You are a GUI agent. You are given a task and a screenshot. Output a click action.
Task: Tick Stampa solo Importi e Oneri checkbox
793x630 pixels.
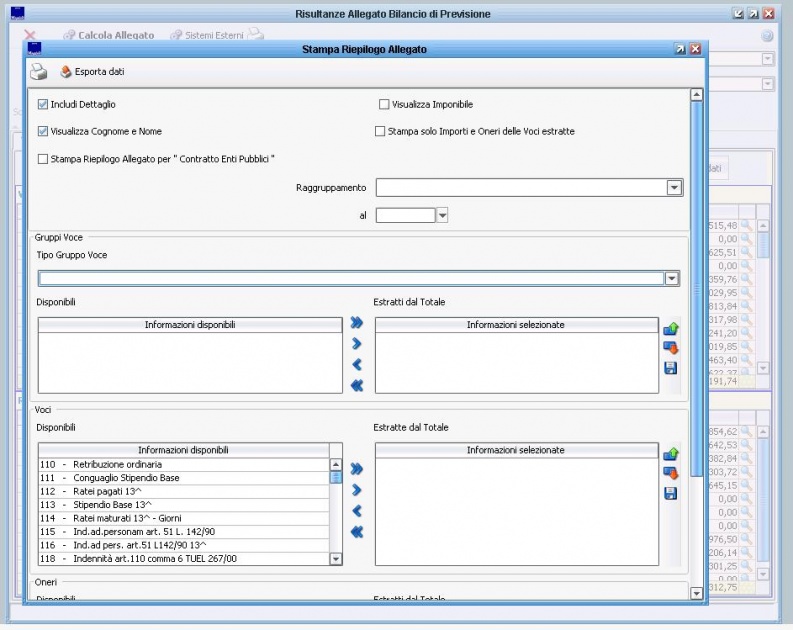tap(380, 131)
